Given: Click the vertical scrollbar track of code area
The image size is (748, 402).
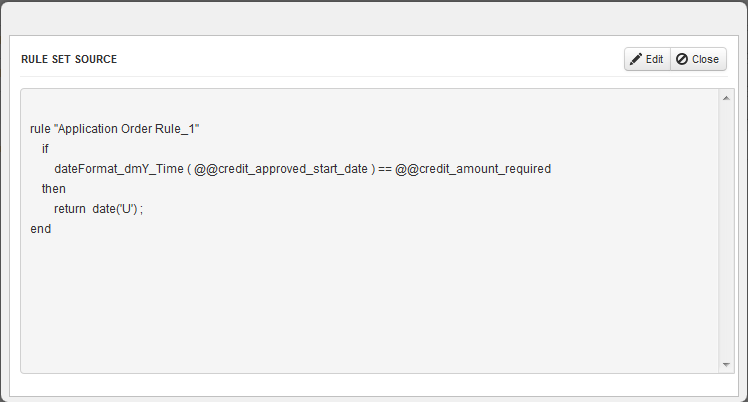Looking at the screenshot, I should (725, 230).
